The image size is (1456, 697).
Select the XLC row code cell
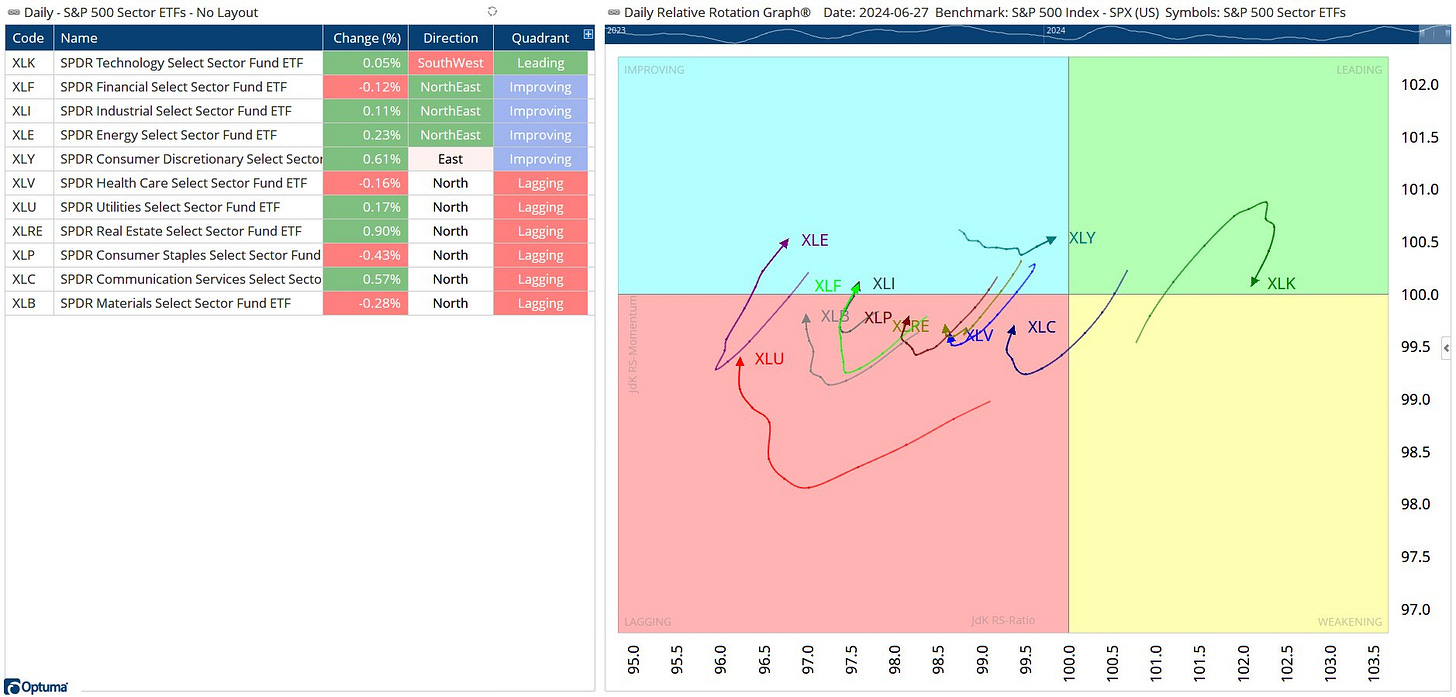[x=29, y=279]
